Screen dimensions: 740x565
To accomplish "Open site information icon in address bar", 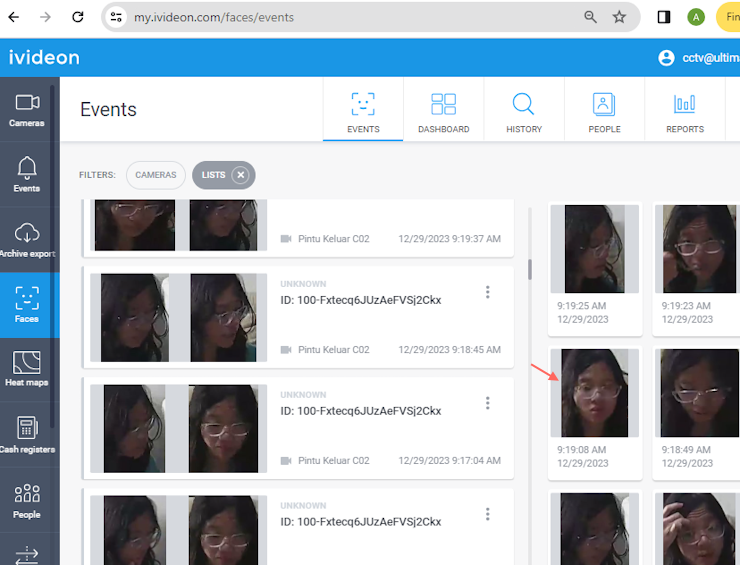I will click(x=116, y=17).
